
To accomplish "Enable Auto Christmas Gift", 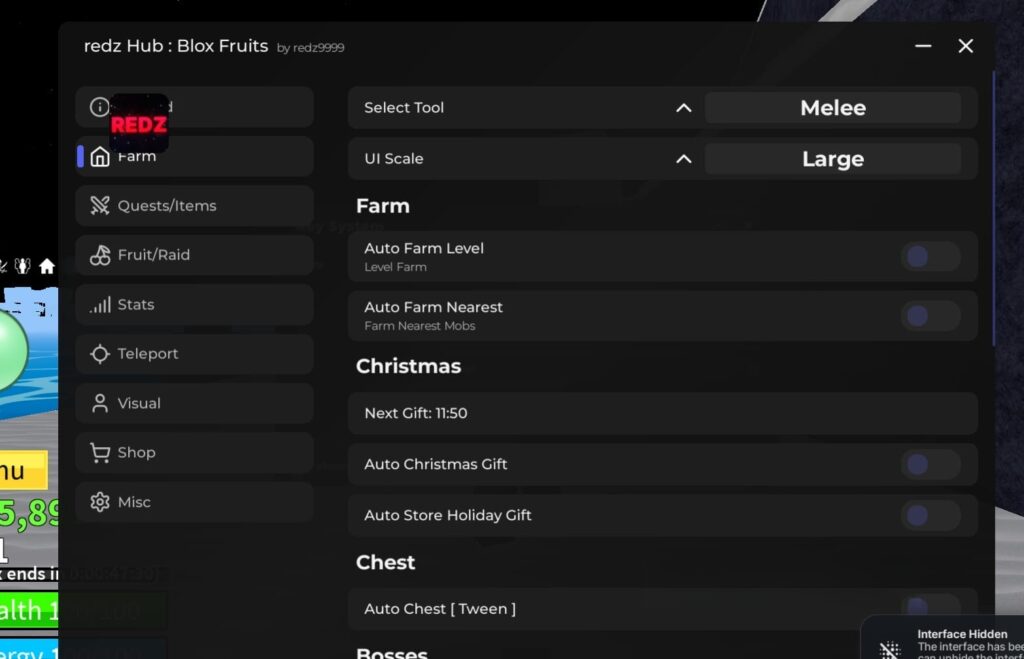I will click(930, 464).
